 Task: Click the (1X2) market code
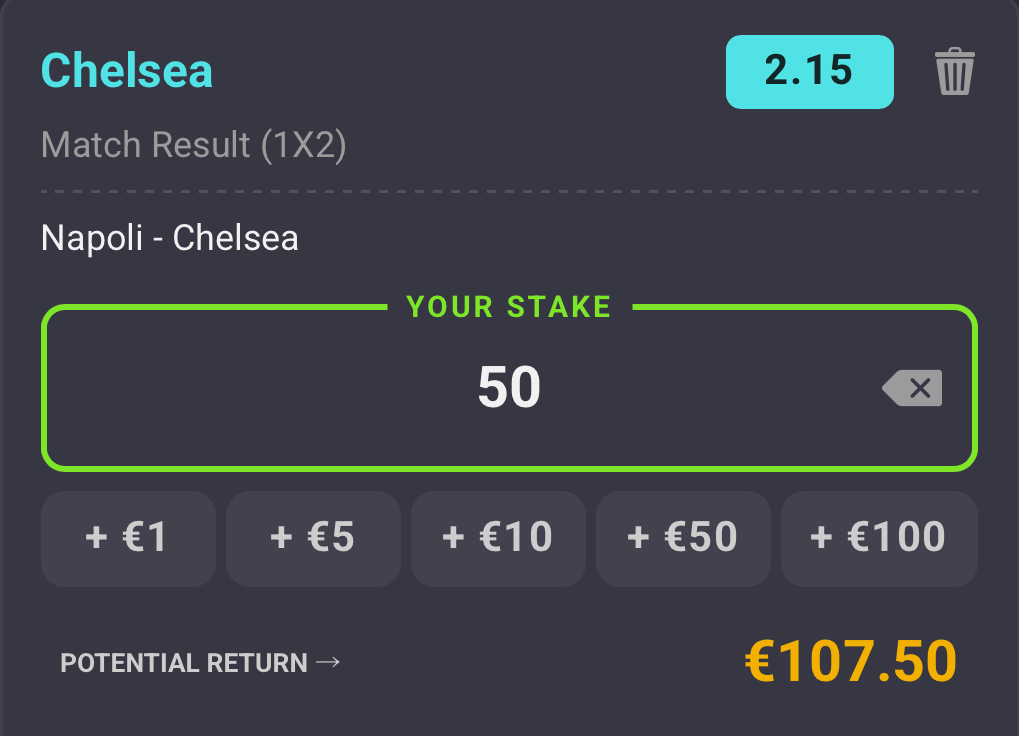coord(303,146)
